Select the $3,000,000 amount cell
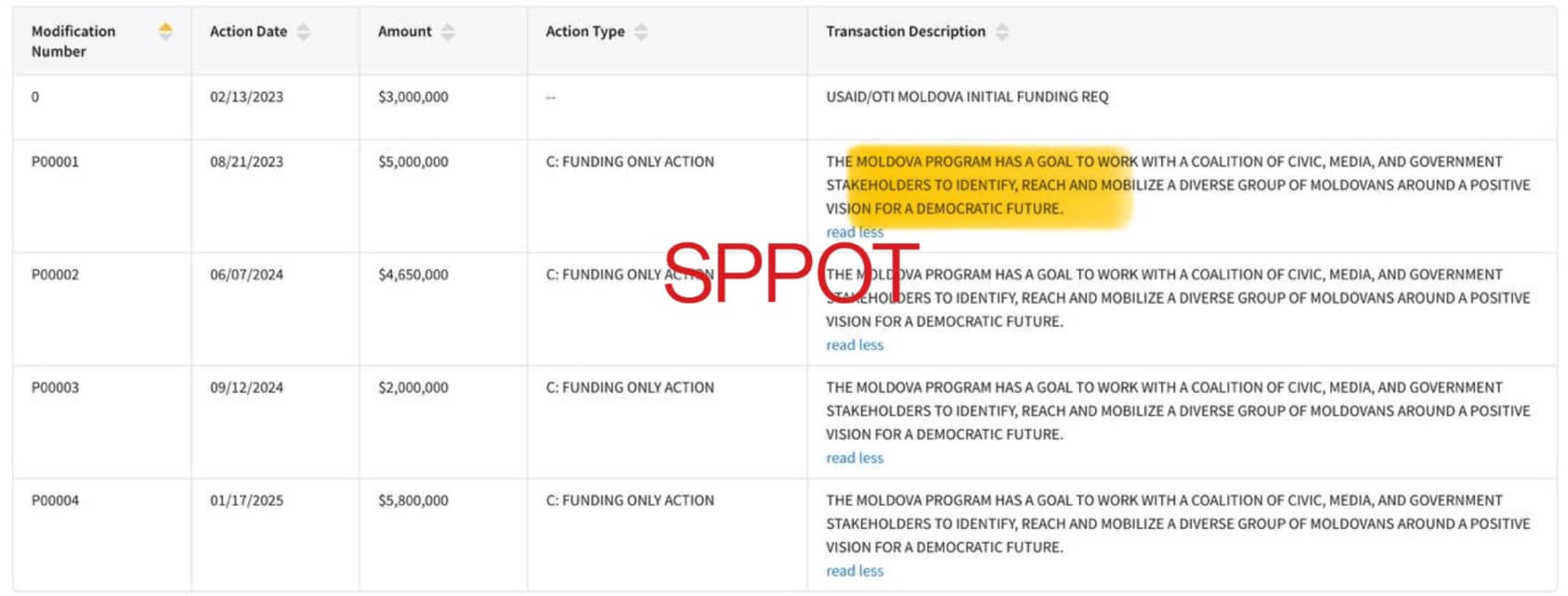The width and height of the screenshot is (1568, 596). [412, 97]
